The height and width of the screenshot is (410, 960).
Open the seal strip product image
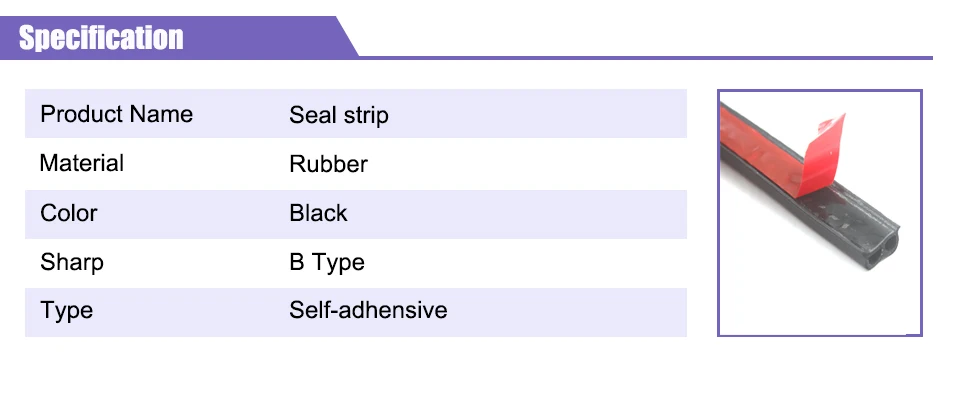point(820,213)
